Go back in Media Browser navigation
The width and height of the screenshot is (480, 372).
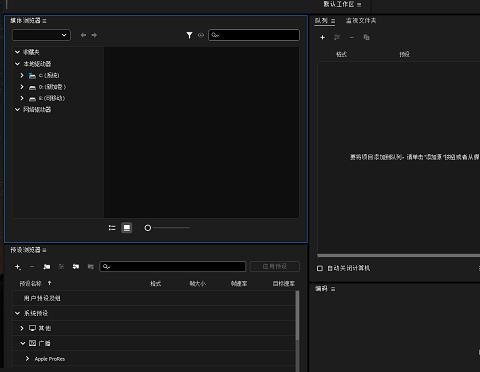point(83,35)
